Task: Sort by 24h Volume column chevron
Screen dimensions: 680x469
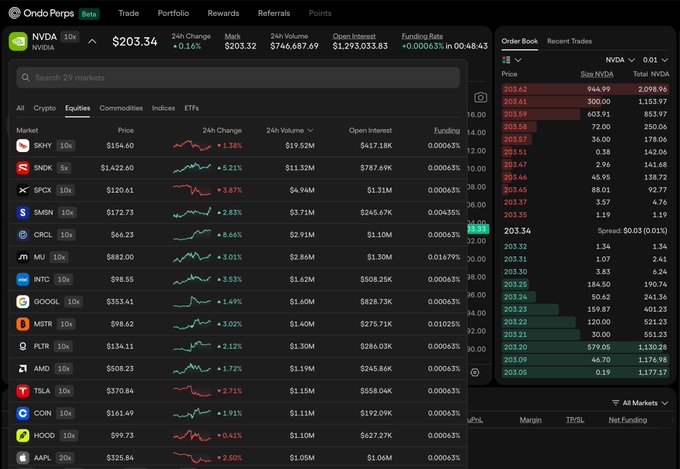Action: click(311, 131)
